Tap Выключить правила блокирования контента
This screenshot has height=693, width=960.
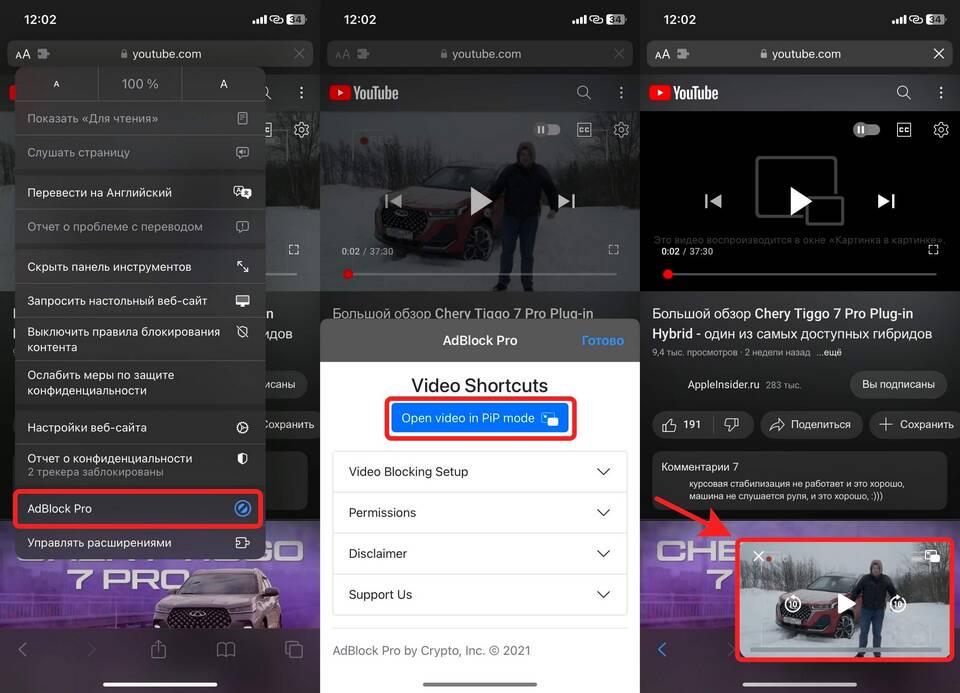tap(139, 339)
